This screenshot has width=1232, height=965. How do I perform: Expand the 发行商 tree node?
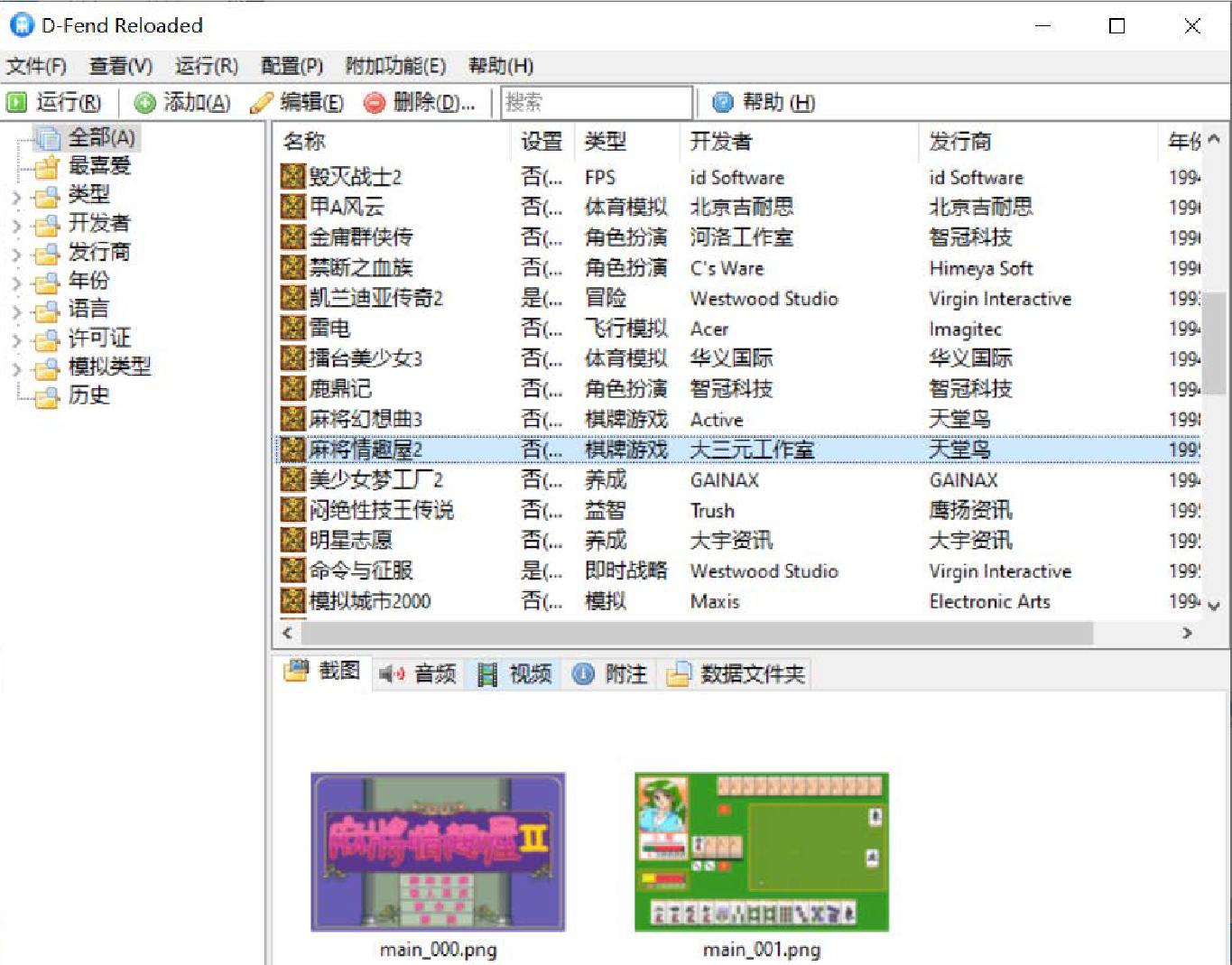point(16,254)
